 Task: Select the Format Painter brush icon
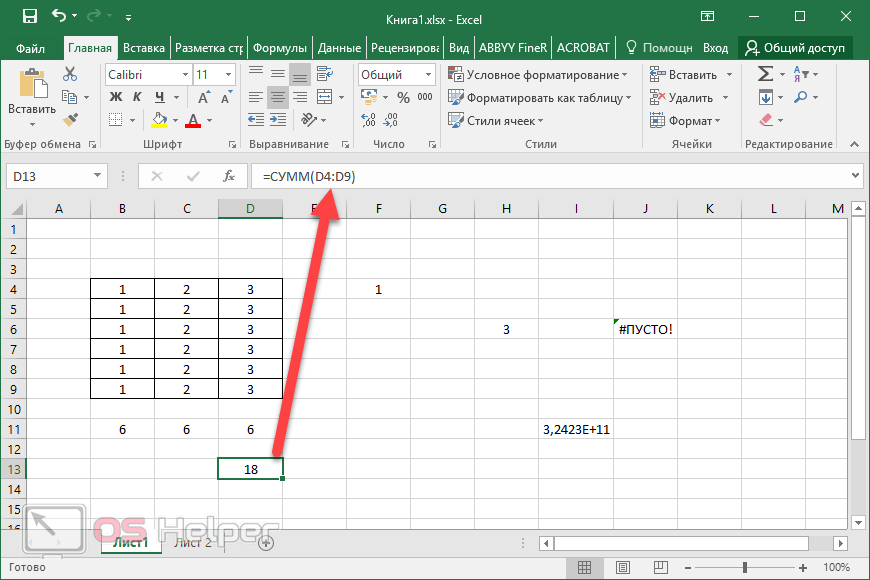(70, 120)
